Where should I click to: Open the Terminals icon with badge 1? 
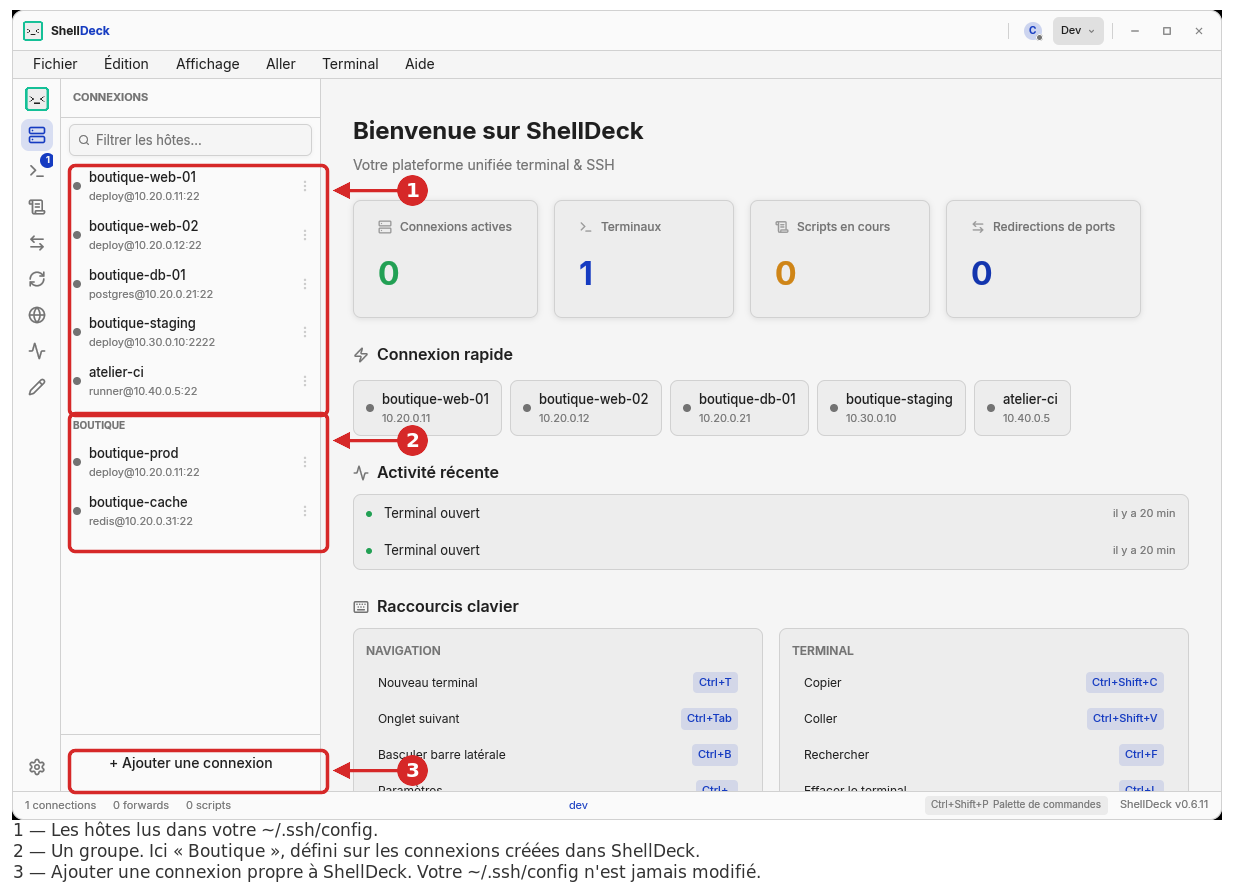click(x=37, y=171)
